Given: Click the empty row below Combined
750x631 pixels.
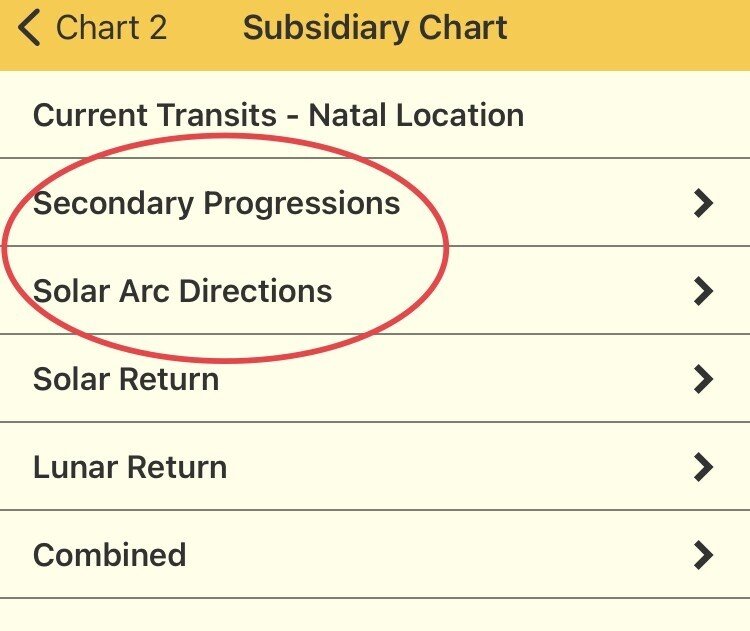Looking at the screenshot, I should (375, 615).
